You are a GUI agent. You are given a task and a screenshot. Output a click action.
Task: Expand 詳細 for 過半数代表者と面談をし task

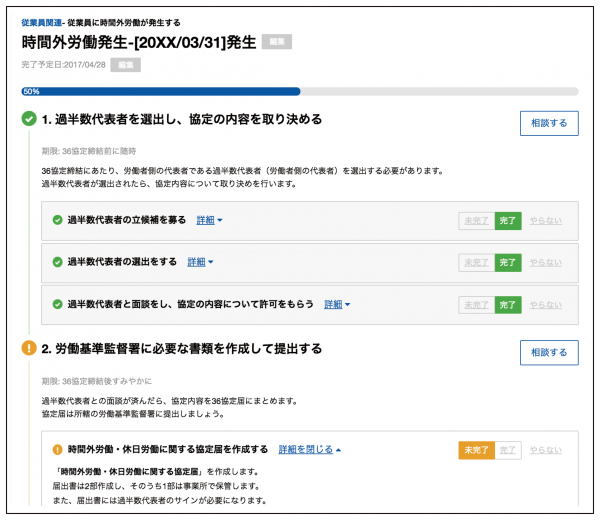(x=337, y=304)
